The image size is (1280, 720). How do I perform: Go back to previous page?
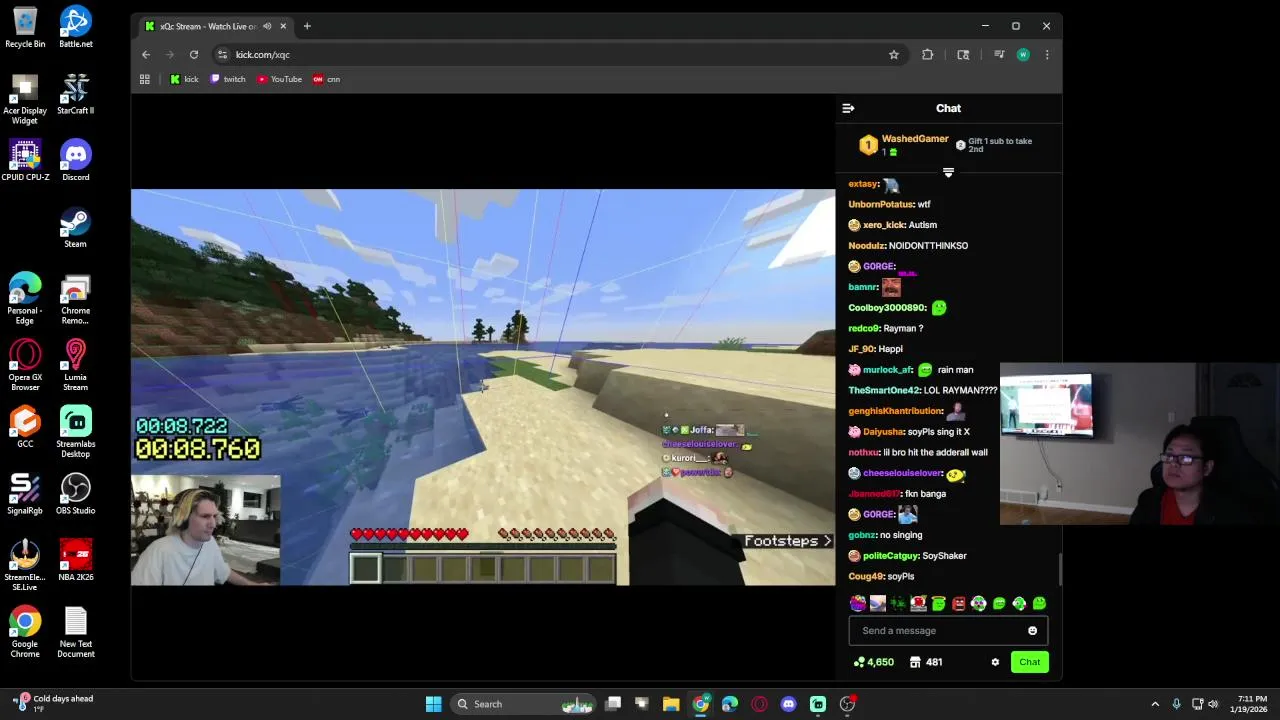pyautogui.click(x=146, y=55)
